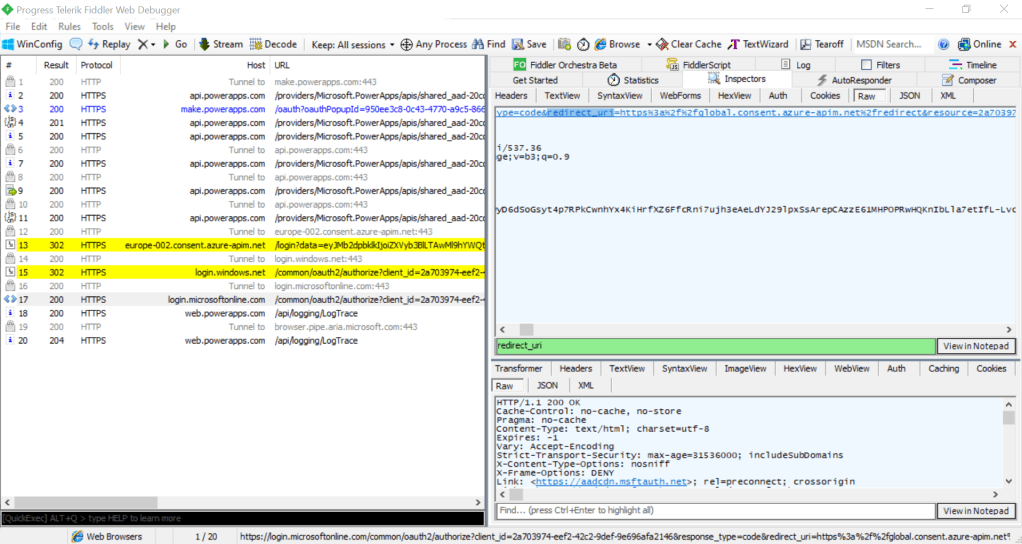Open Find sessions from the toolbar
This screenshot has height=544, width=1022.
pyautogui.click(x=489, y=44)
